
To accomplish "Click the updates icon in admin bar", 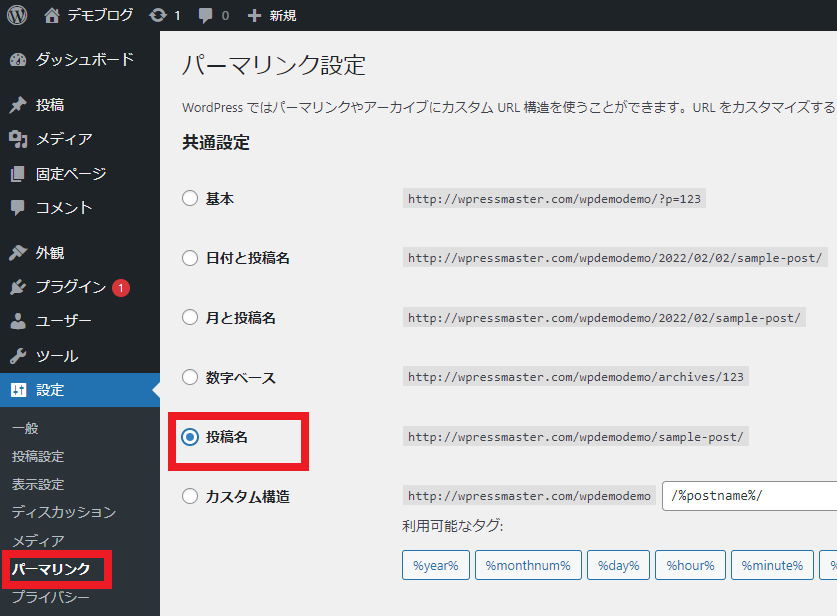I will pyautogui.click(x=158, y=15).
